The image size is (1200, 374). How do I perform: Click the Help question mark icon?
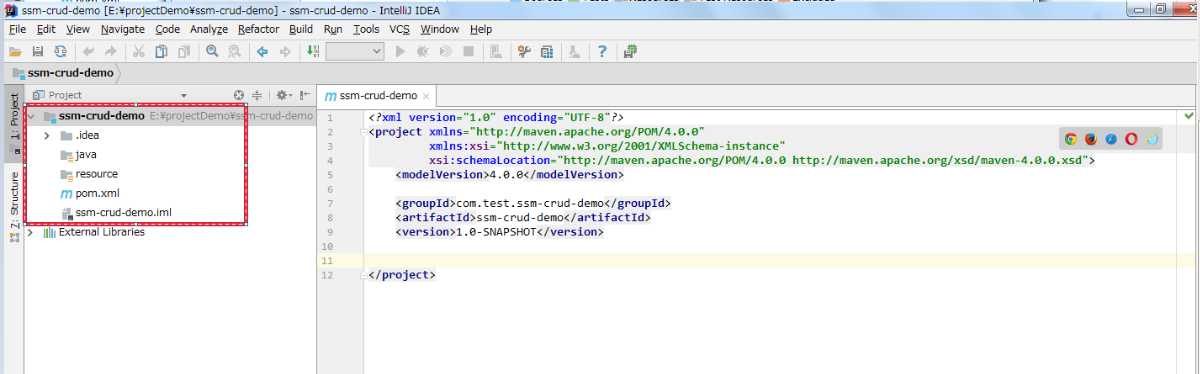[602, 51]
